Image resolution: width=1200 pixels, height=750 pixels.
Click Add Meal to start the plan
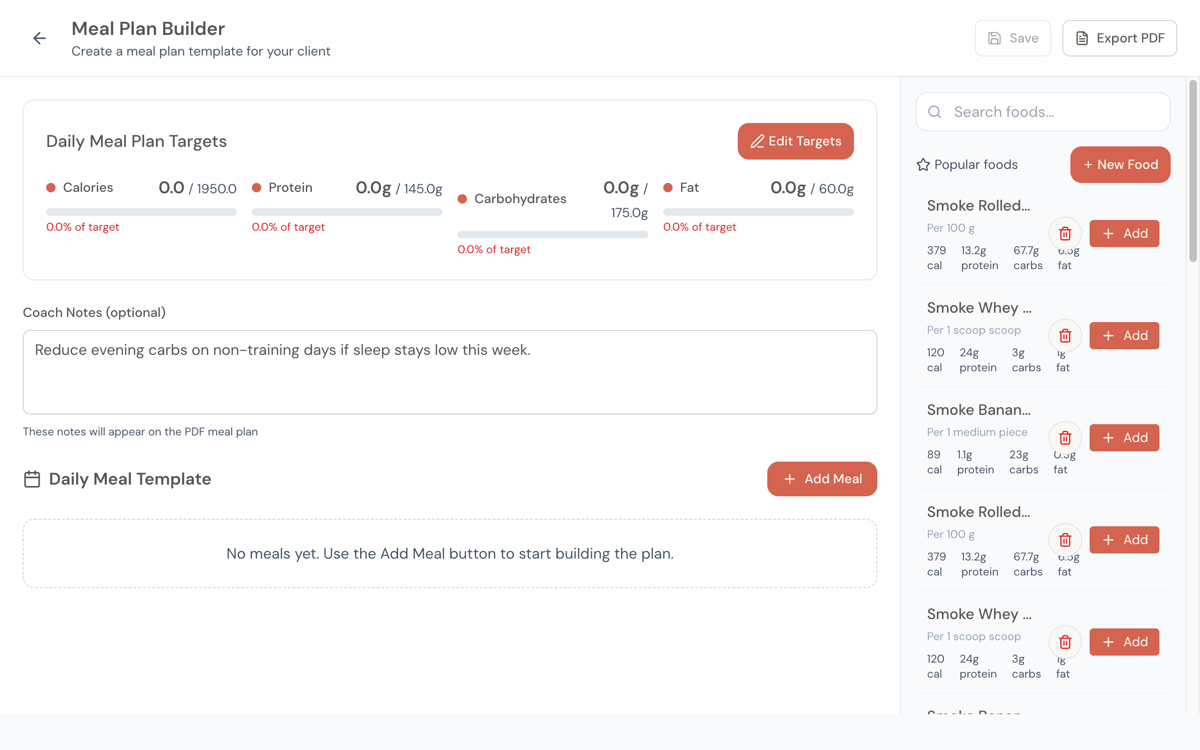(x=822, y=478)
